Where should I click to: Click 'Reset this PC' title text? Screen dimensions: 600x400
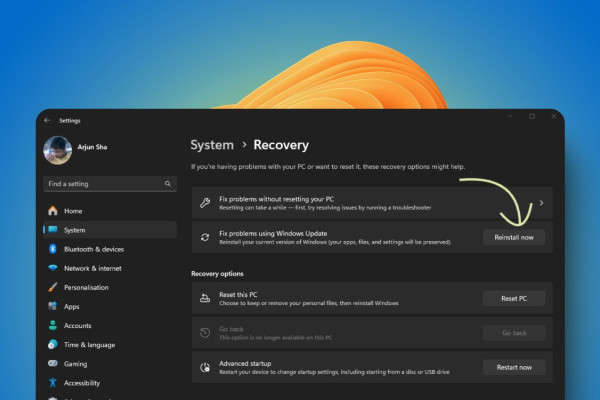[x=238, y=295]
